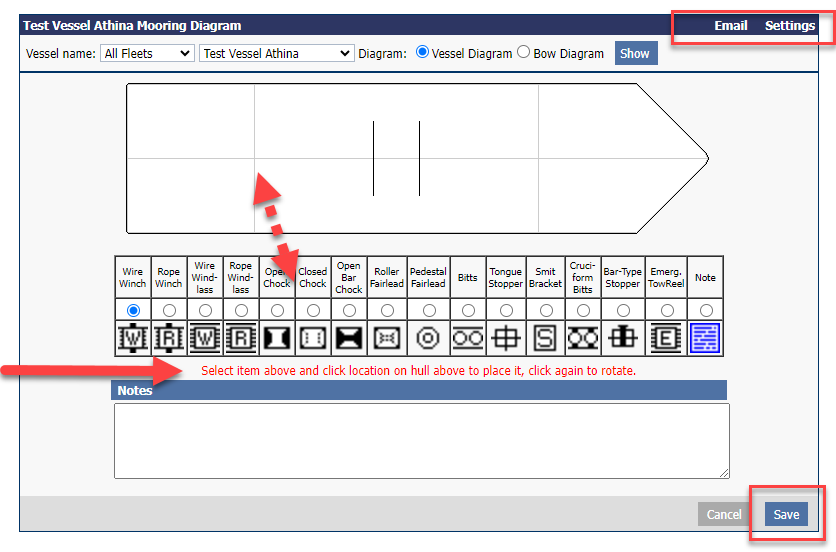836x552 pixels.
Task: Open the Email menu item
Action: pos(730,26)
